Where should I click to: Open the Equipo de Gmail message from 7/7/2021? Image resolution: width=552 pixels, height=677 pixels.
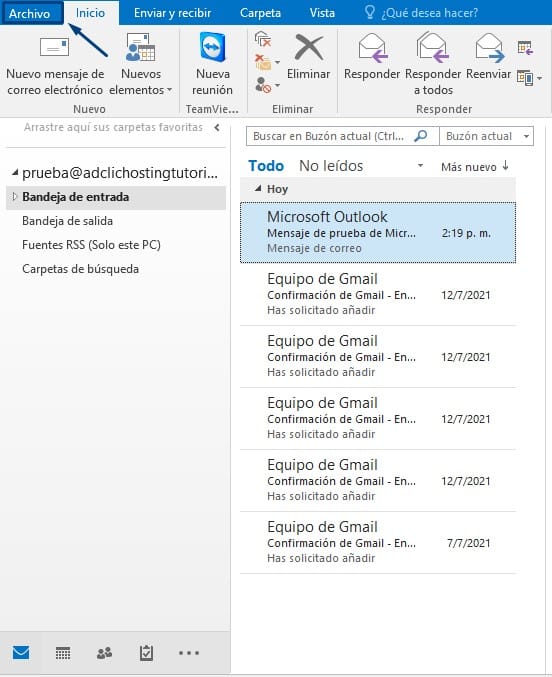point(378,543)
